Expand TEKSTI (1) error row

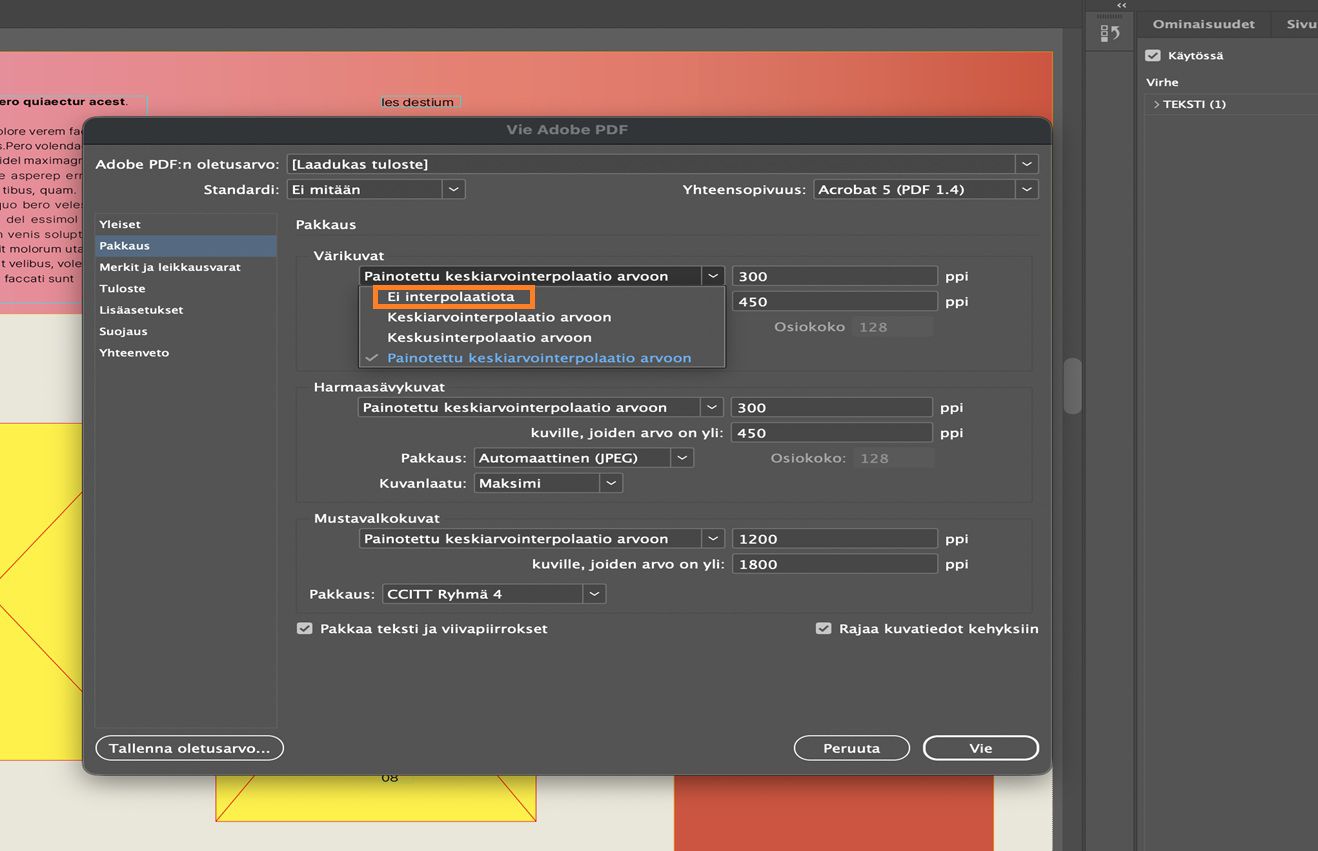point(1156,104)
